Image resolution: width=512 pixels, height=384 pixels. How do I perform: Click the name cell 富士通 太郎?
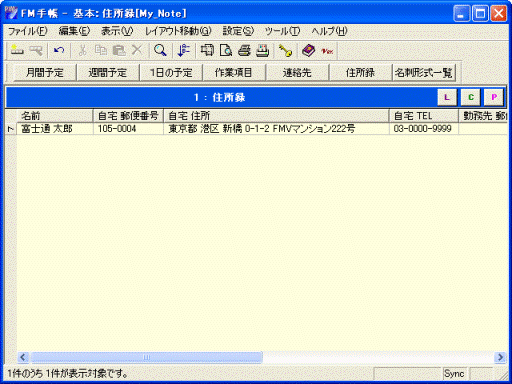[x=55, y=129]
